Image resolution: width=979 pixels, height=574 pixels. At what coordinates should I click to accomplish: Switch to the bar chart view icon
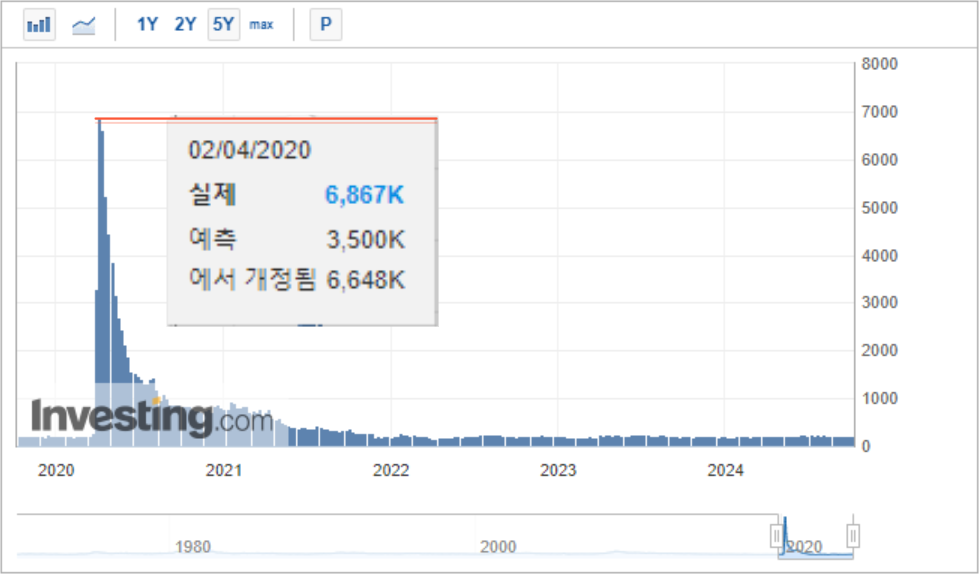point(40,25)
